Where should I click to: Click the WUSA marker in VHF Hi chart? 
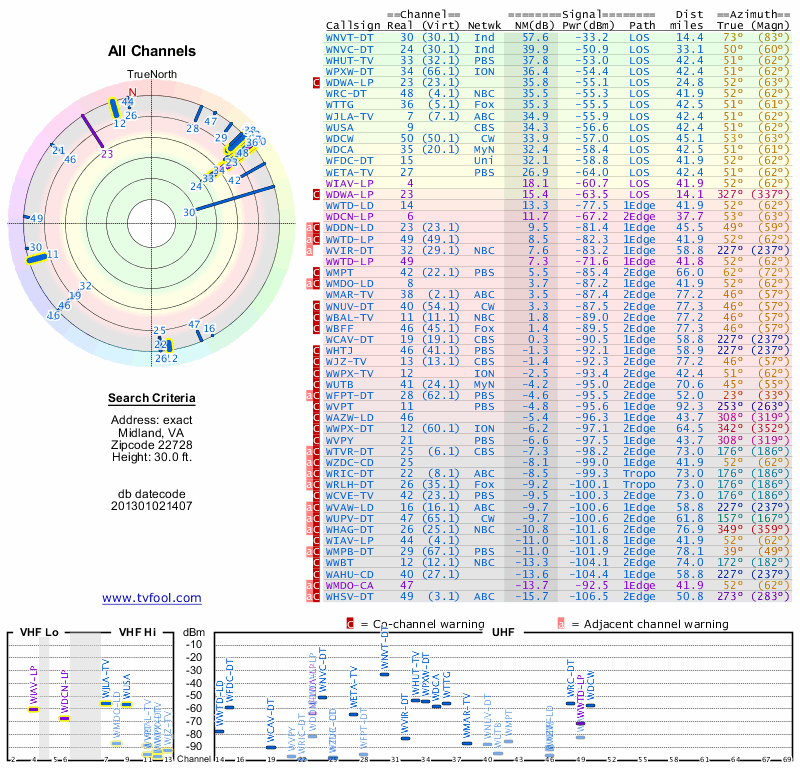[127, 705]
